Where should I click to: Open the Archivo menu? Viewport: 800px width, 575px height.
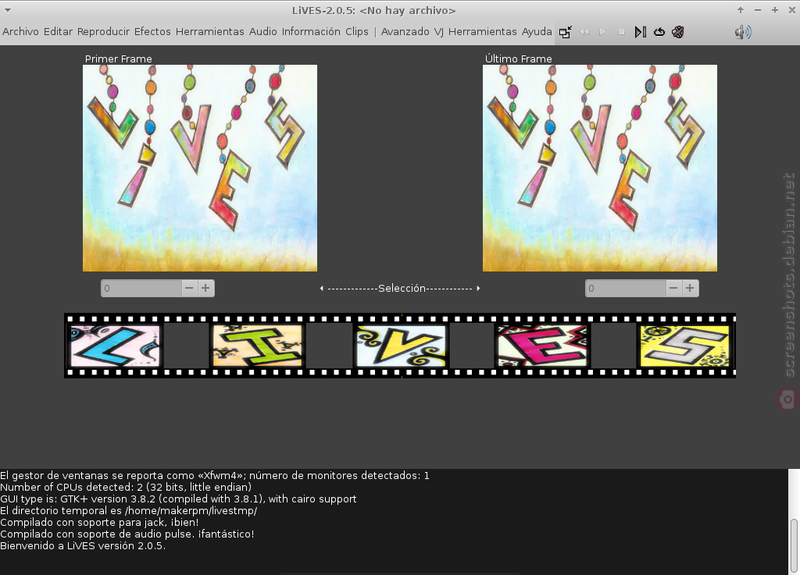(x=20, y=32)
